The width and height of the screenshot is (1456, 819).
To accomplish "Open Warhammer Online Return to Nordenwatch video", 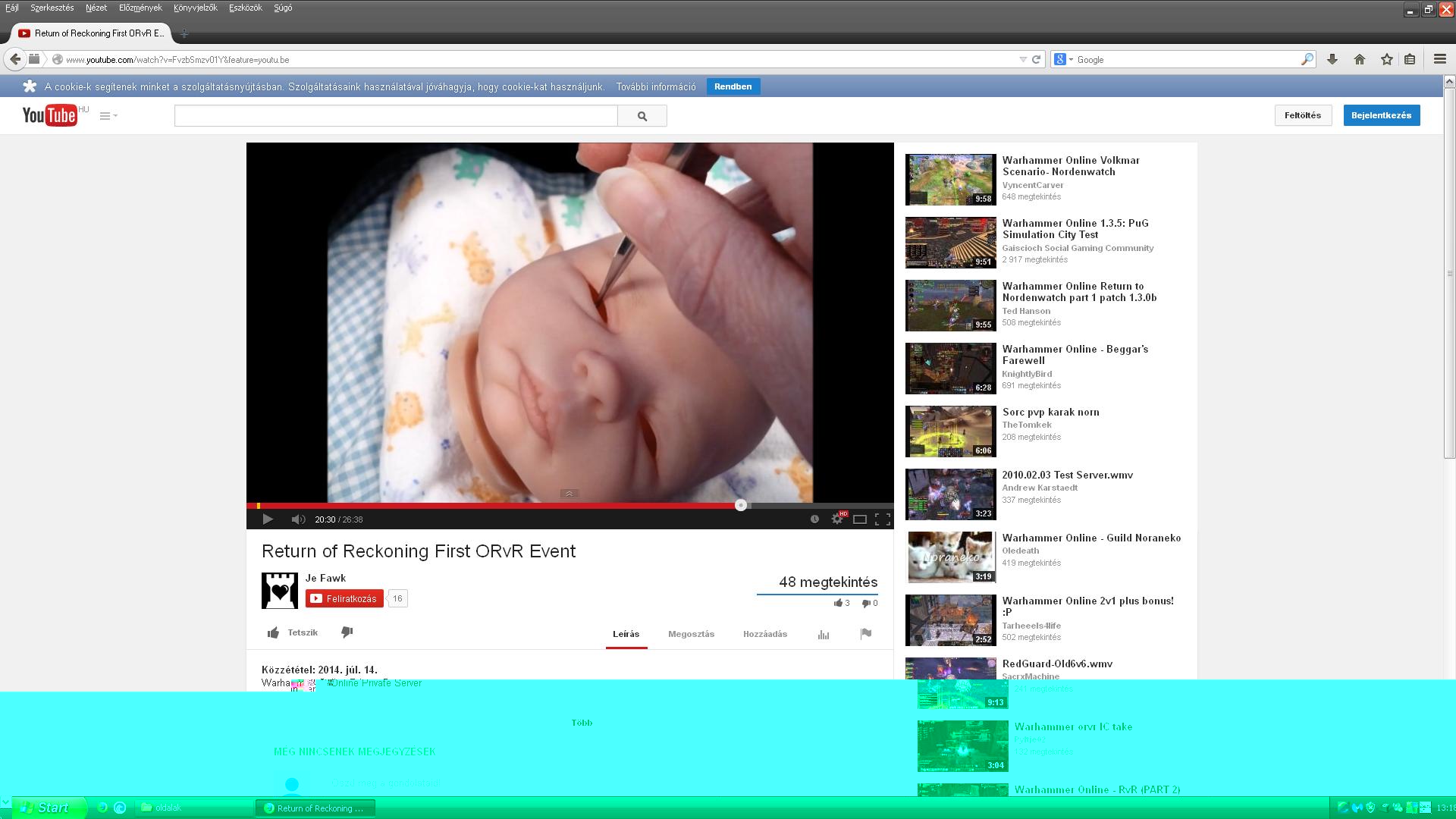I will pyautogui.click(x=1079, y=292).
